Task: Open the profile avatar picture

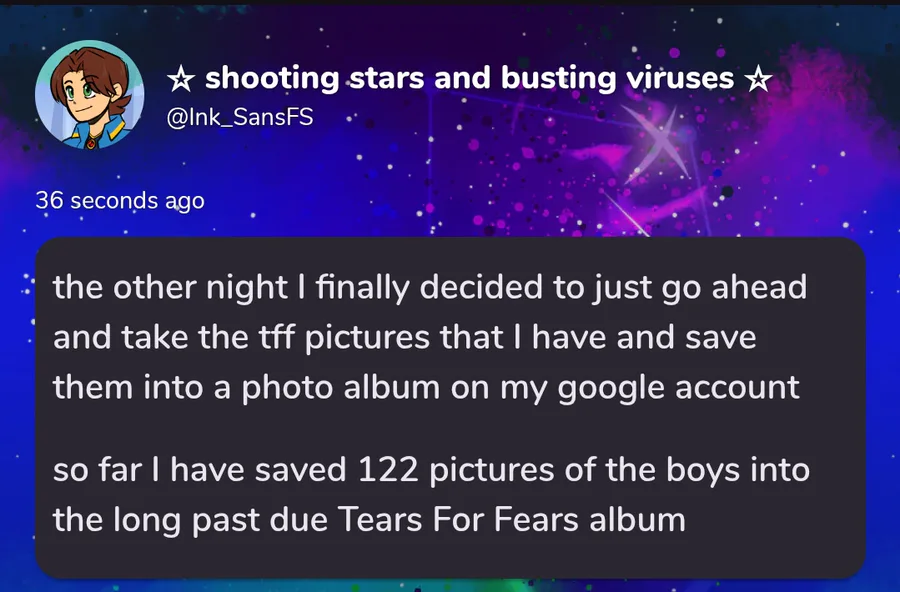Action: [83, 95]
